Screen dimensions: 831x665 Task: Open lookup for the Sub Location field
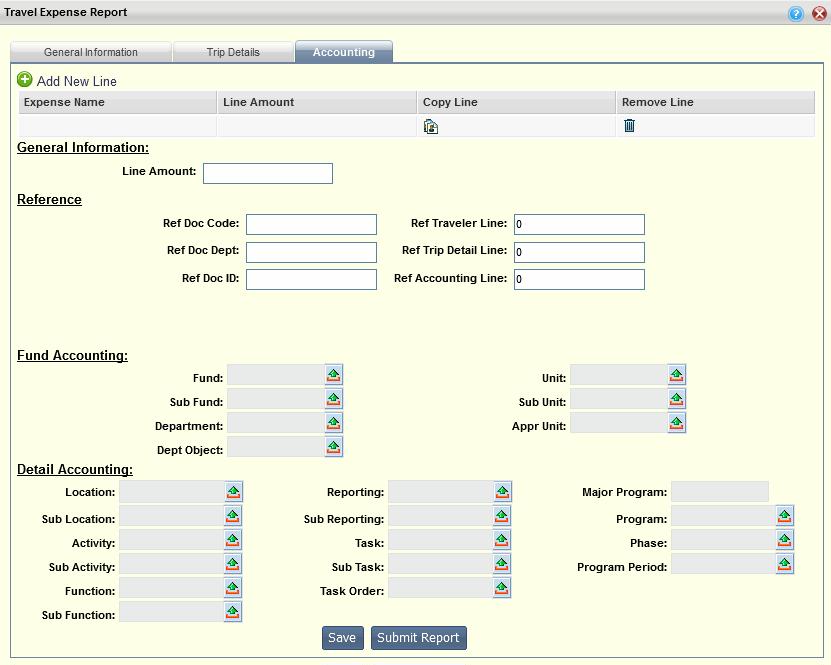233,516
